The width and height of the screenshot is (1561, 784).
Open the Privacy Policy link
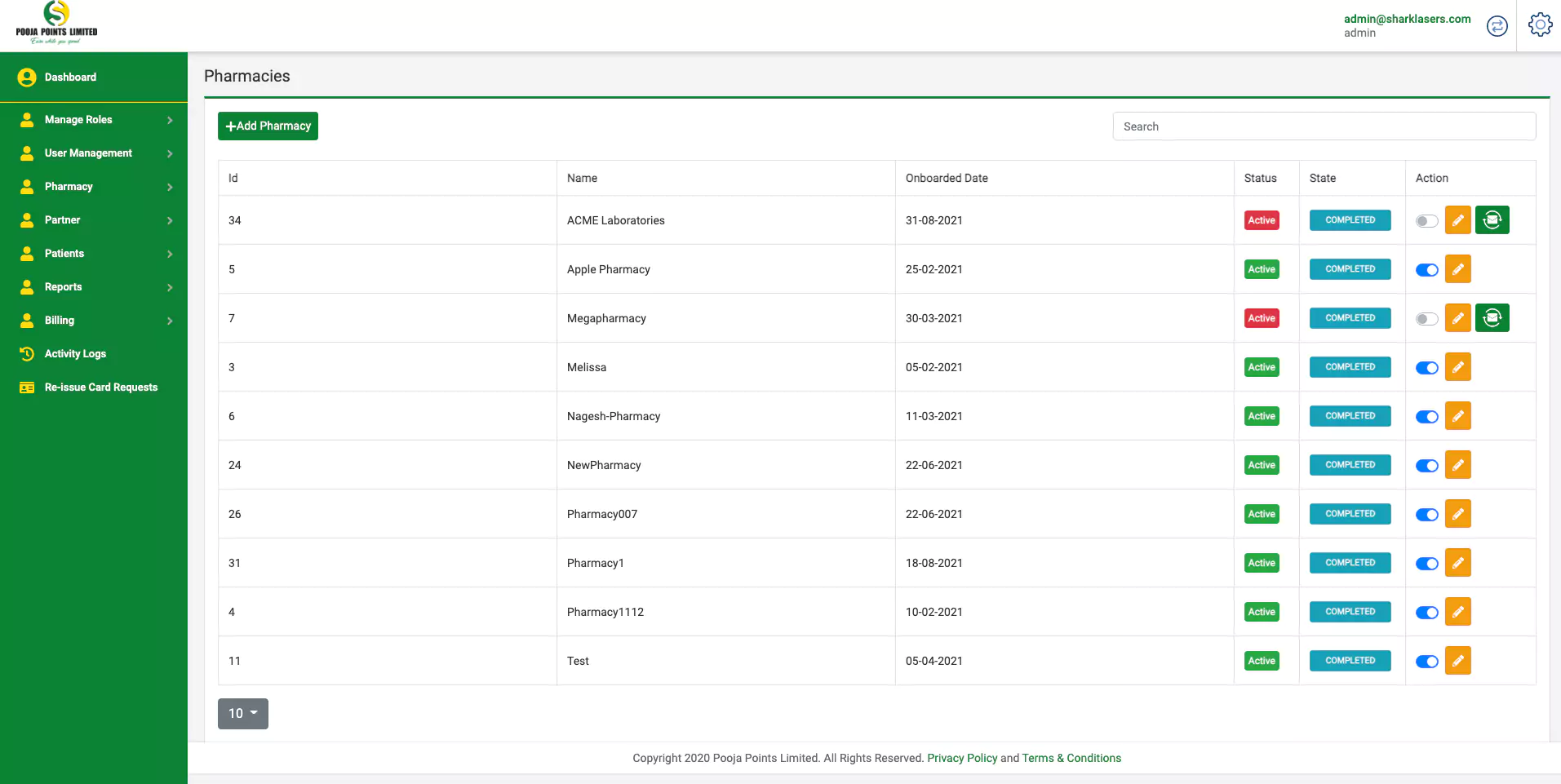[962, 758]
